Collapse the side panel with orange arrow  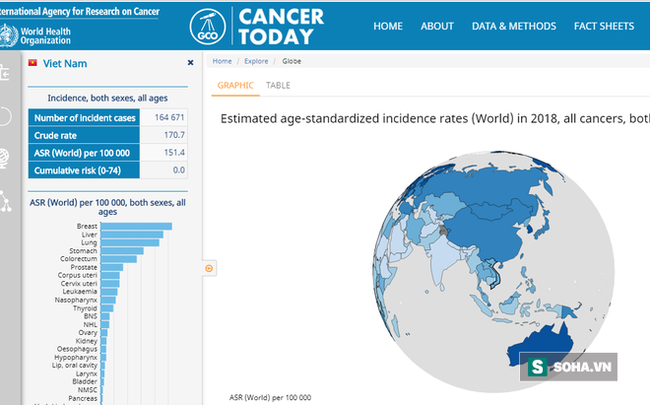click(209, 268)
